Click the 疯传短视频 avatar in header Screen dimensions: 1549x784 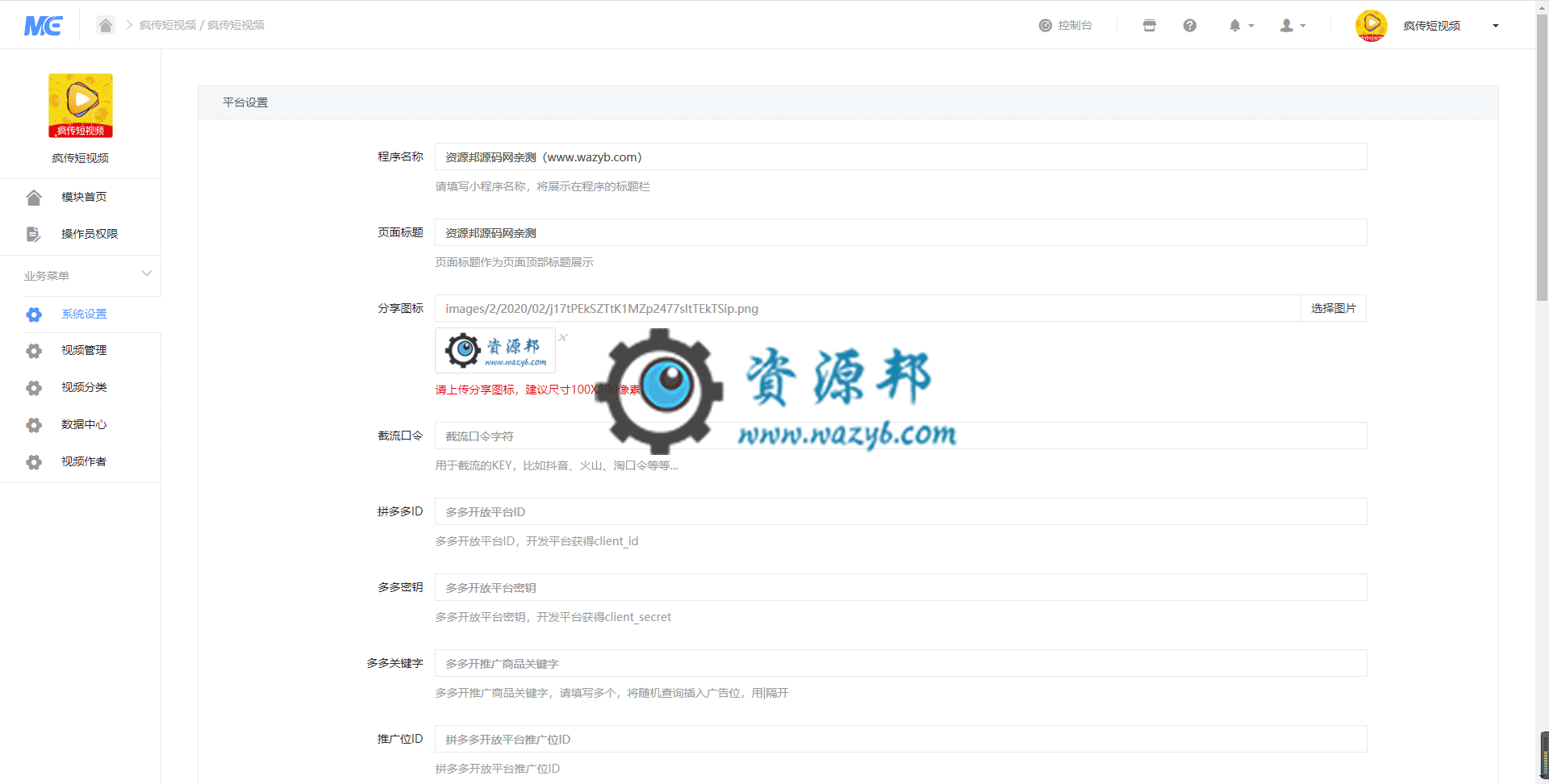(x=1371, y=25)
